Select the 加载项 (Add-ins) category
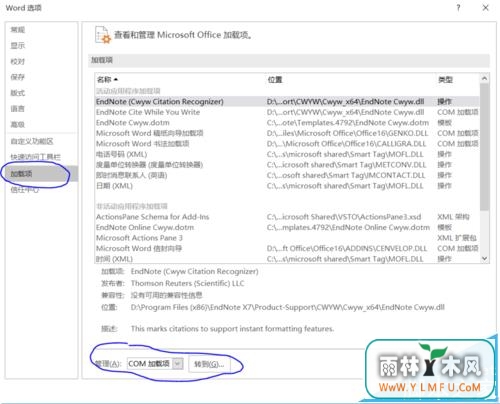Image resolution: width=500 pixels, height=404 pixels. point(42,174)
